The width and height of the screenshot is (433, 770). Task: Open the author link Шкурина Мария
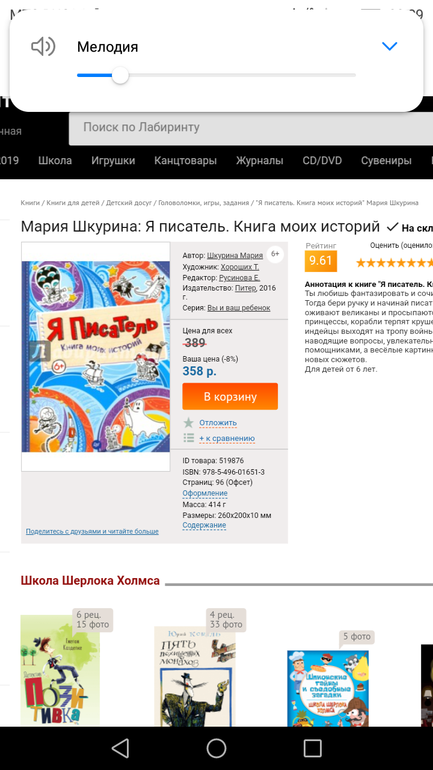(235, 255)
